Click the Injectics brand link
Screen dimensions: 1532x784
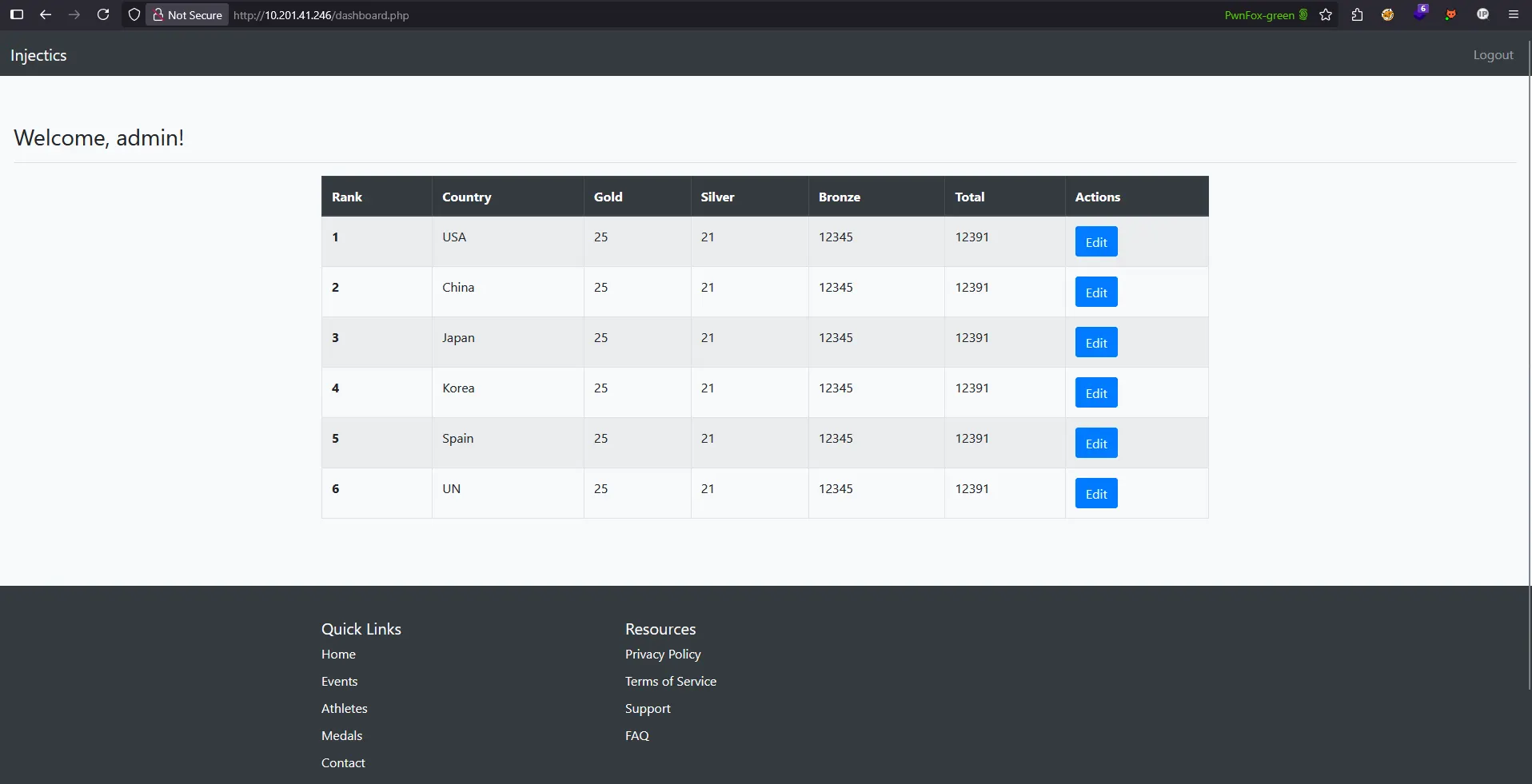point(38,54)
